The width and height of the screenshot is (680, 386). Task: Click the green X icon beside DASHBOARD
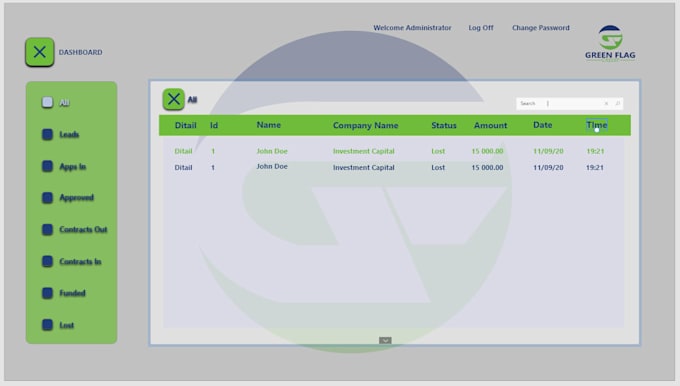[x=39, y=52]
